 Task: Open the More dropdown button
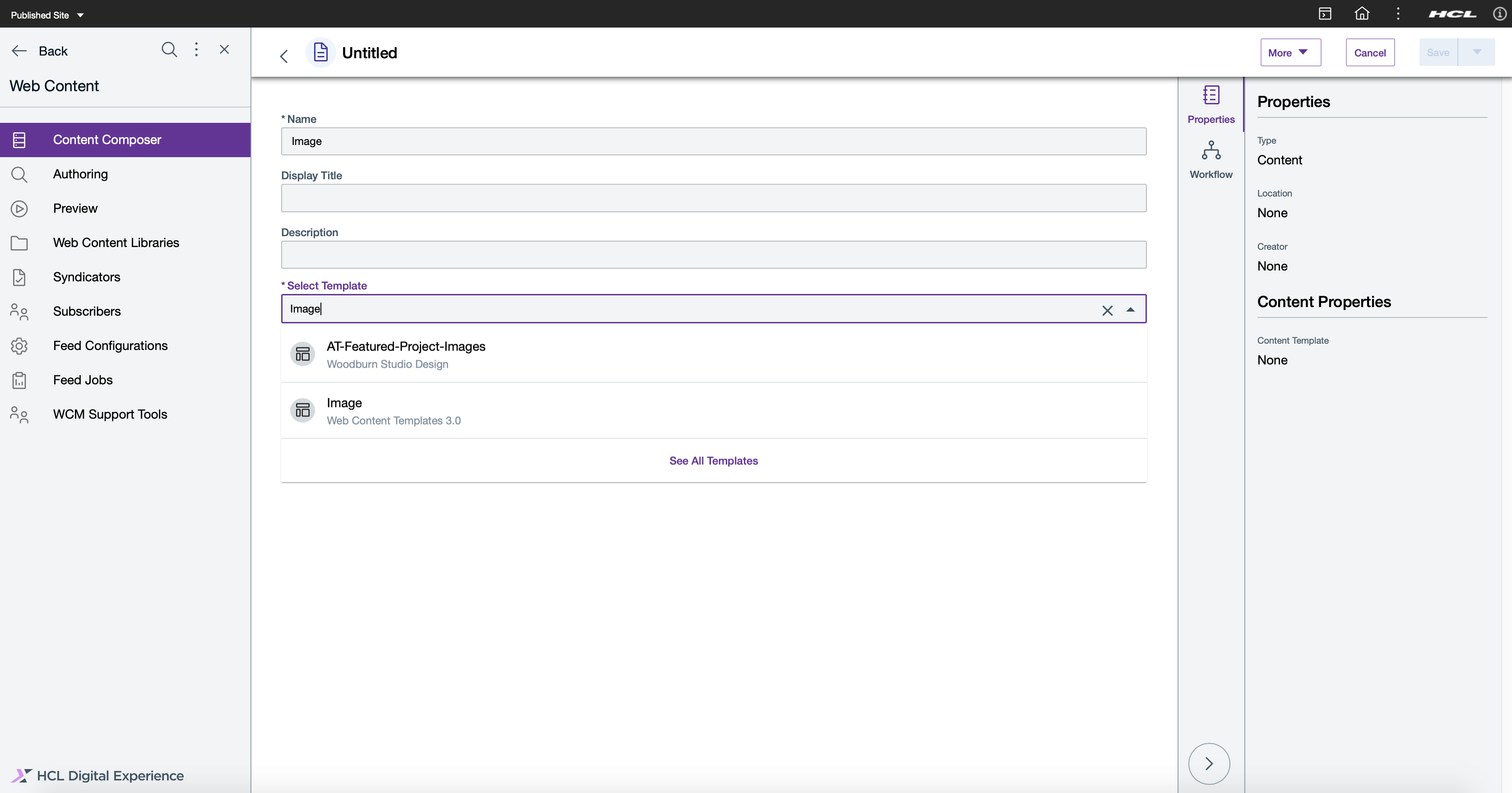[x=1291, y=53]
